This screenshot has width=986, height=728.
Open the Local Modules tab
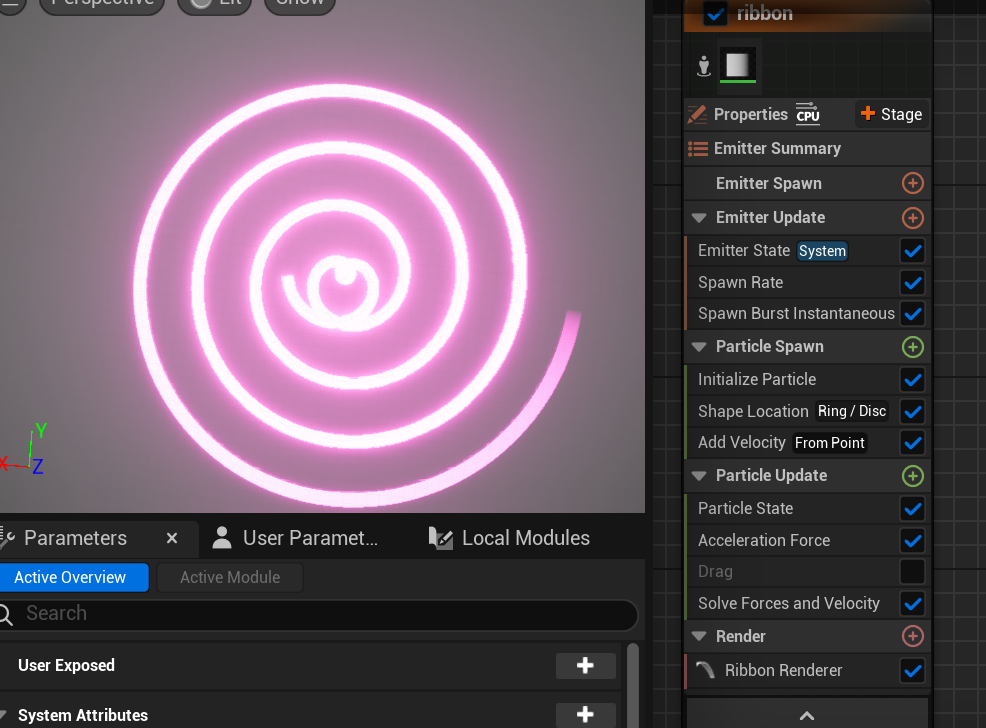510,538
